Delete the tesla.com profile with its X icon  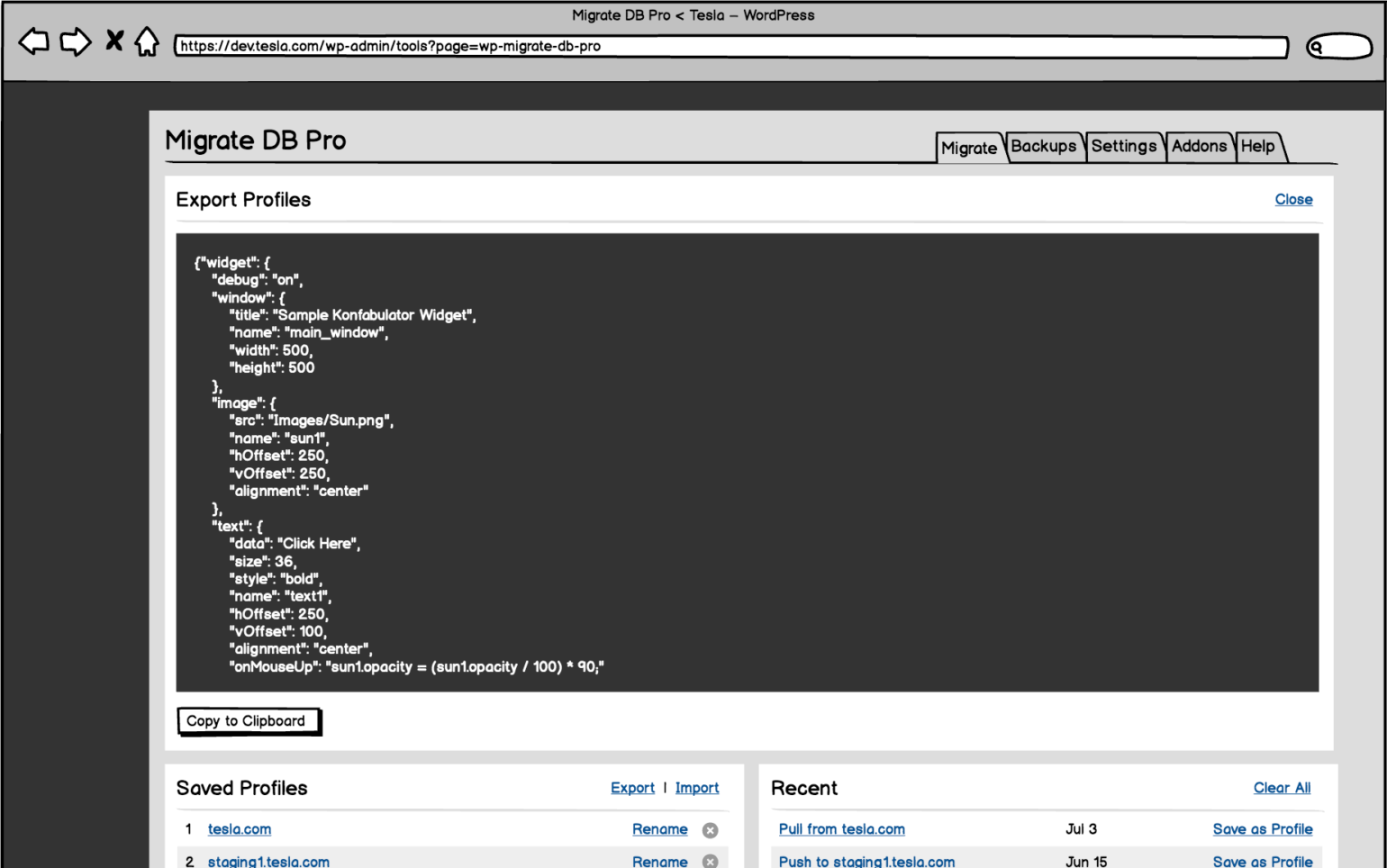point(710,830)
